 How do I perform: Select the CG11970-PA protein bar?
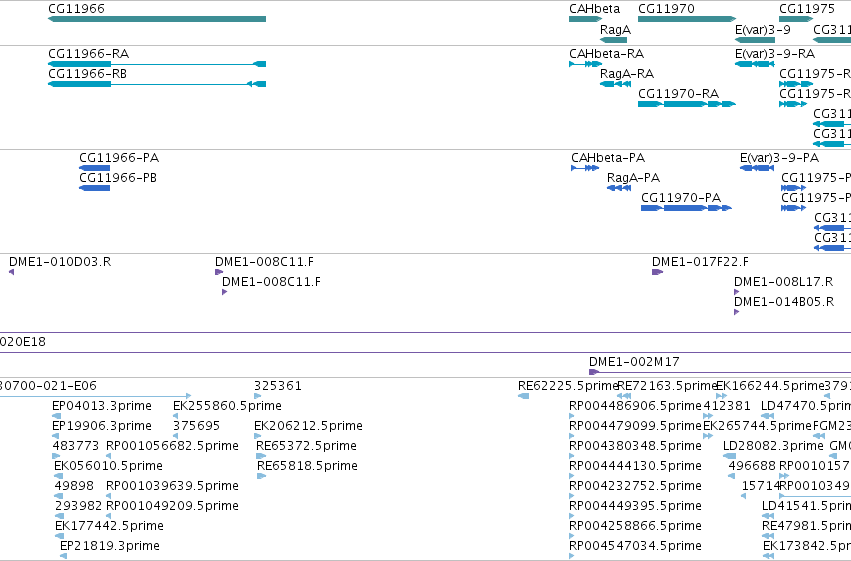click(x=686, y=208)
